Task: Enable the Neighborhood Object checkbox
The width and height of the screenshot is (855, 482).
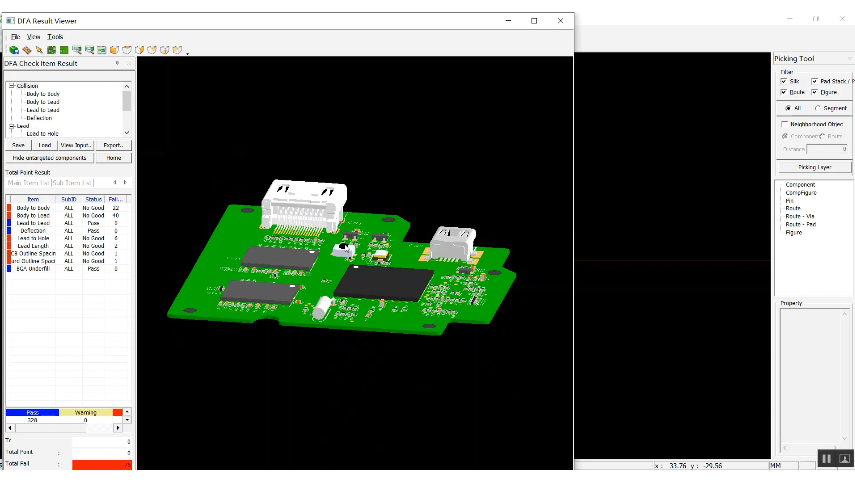Action: click(785, 124)
